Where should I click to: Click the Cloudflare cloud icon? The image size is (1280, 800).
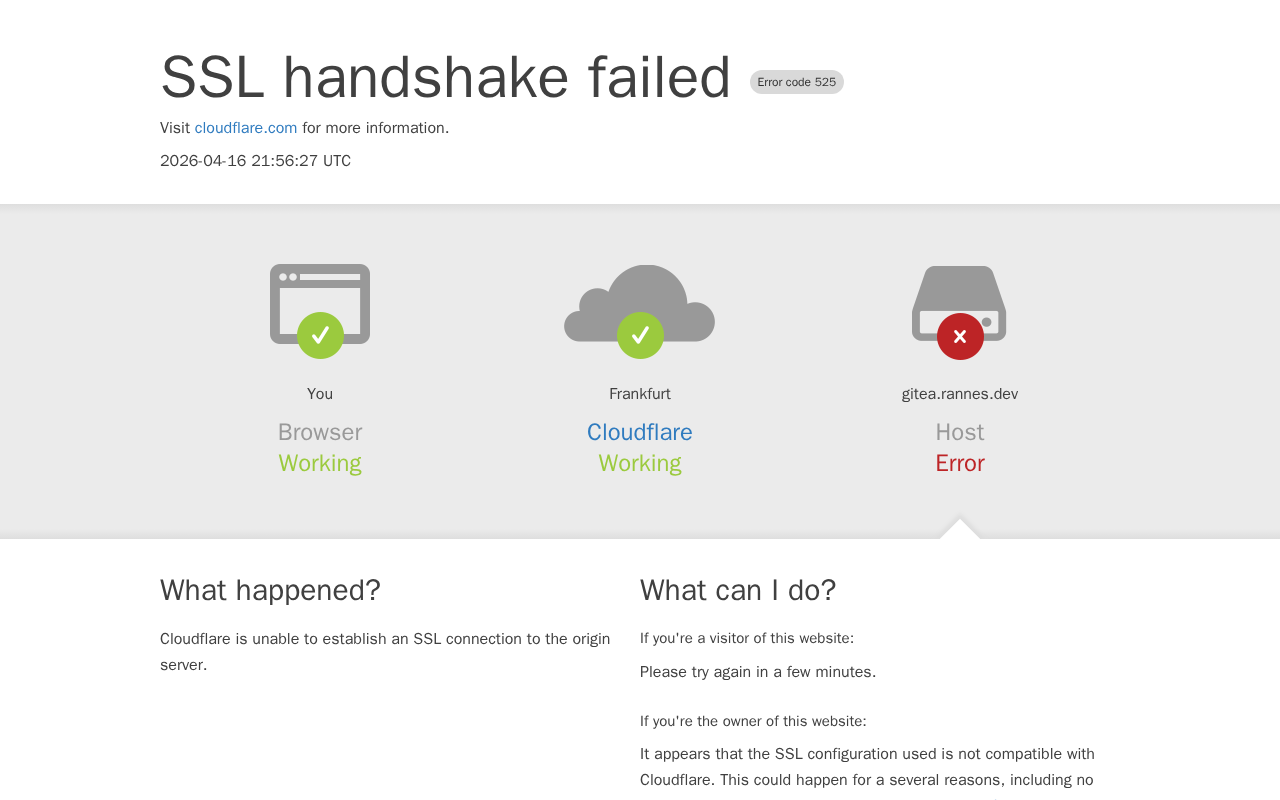pyautogui.click(x=640, y=295)
